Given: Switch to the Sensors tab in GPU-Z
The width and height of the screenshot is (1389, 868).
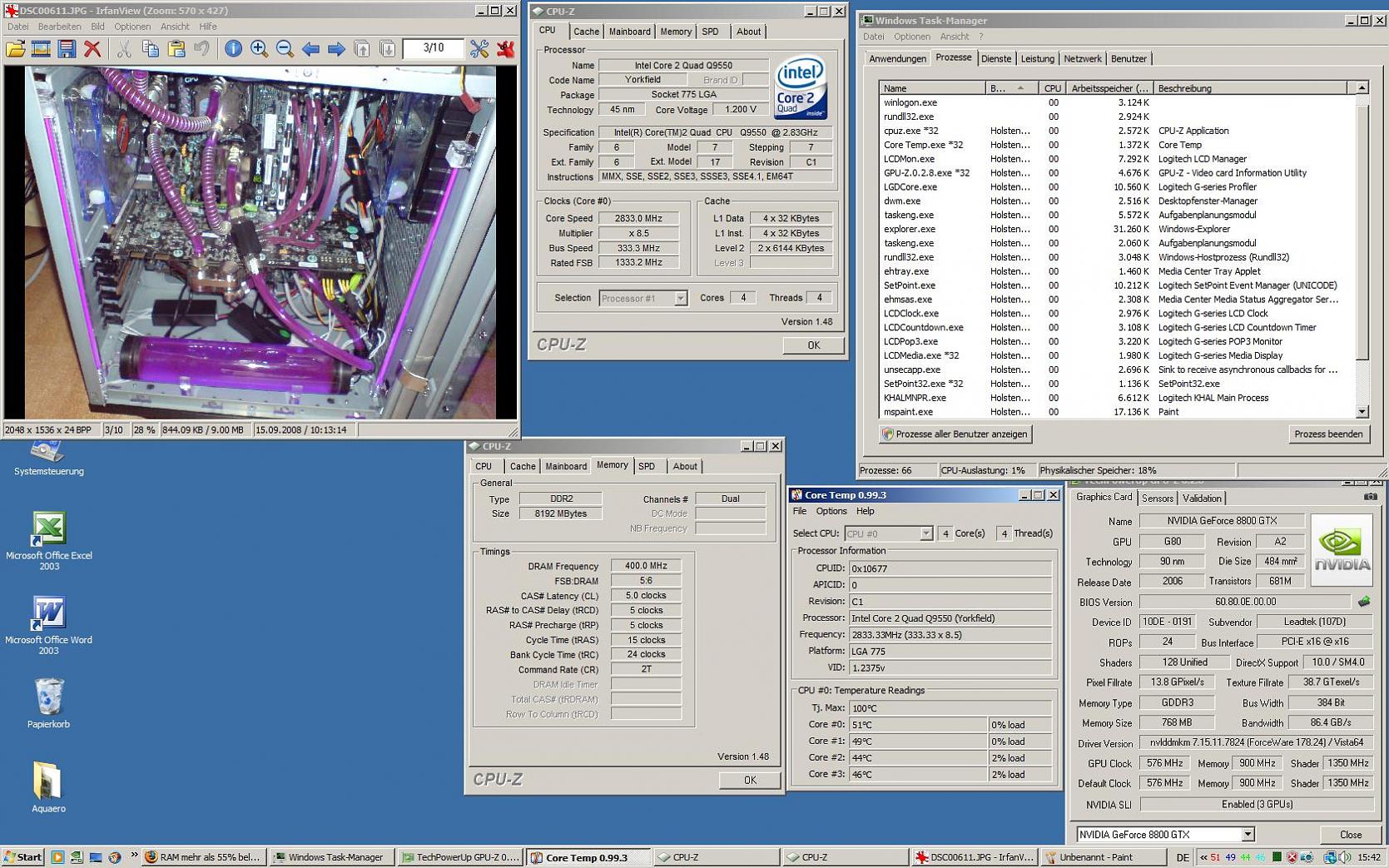Looking at the screenshot, I should [x=1157, y=498].
